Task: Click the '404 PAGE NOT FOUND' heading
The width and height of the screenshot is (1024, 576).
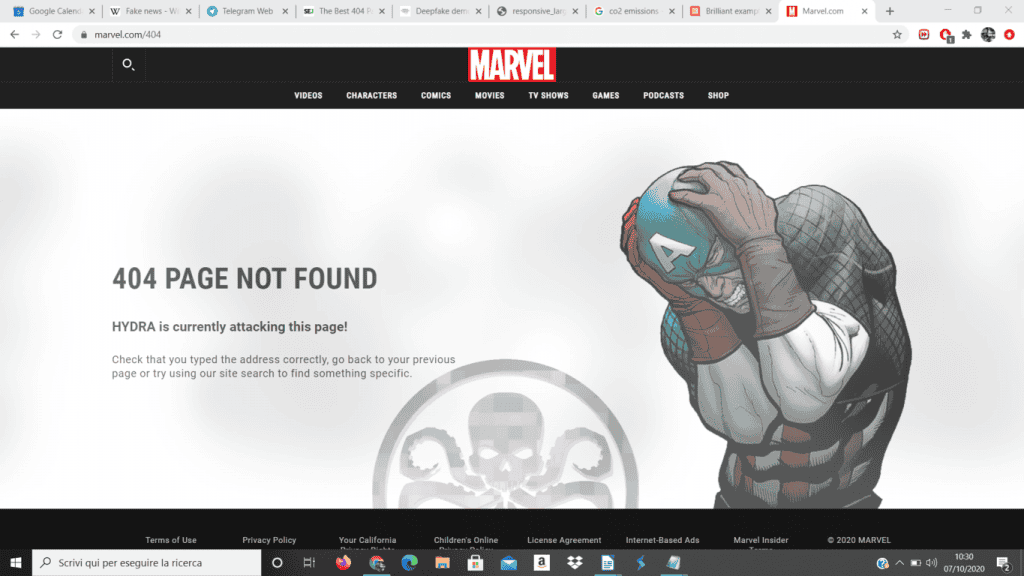Action: click(x=245, y=279)
